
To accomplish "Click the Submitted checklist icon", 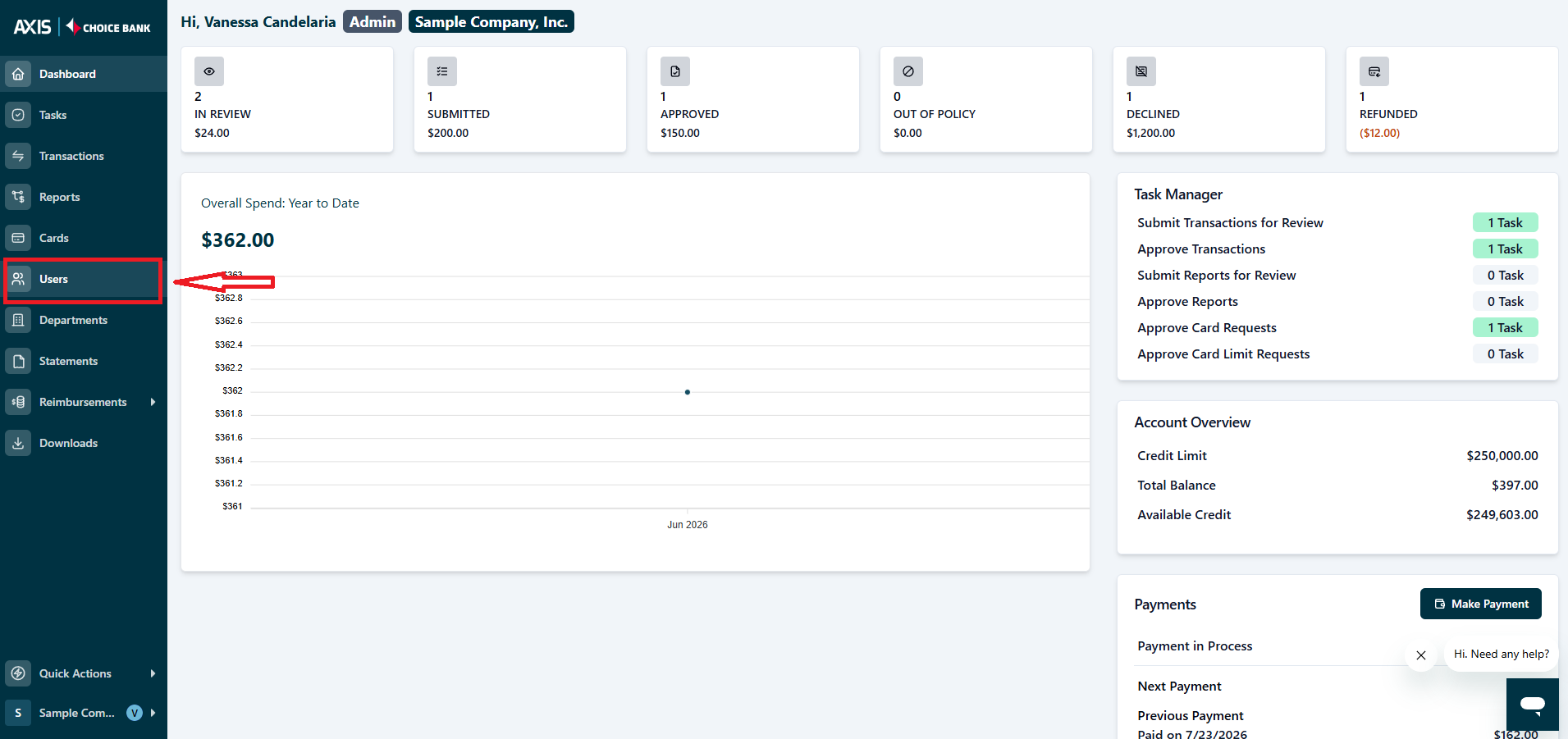I will tap(442, 71).
